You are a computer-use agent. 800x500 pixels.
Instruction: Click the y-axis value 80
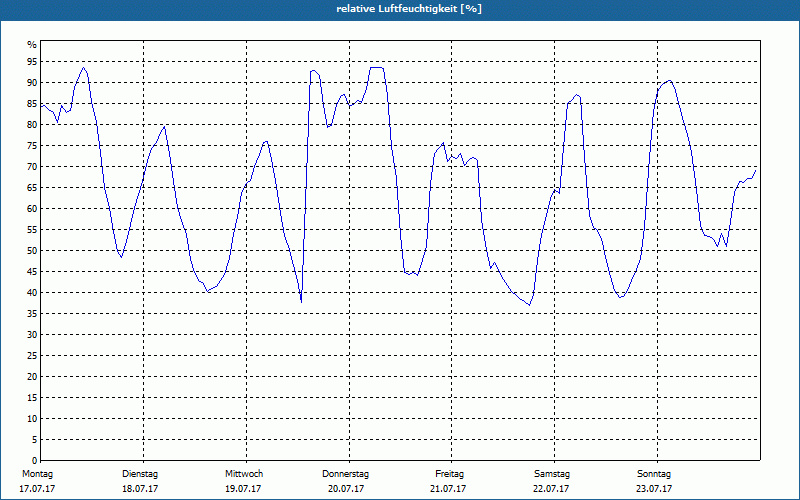32,124
